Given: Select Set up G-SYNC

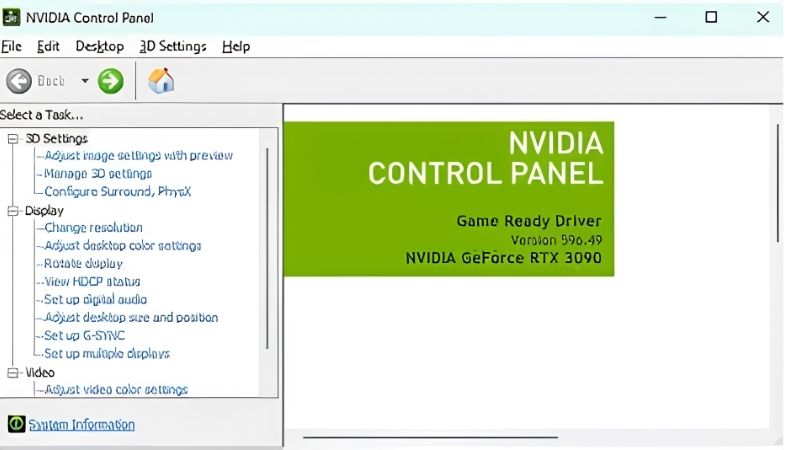Looking at the screenshot, I should tap(84, 335).
